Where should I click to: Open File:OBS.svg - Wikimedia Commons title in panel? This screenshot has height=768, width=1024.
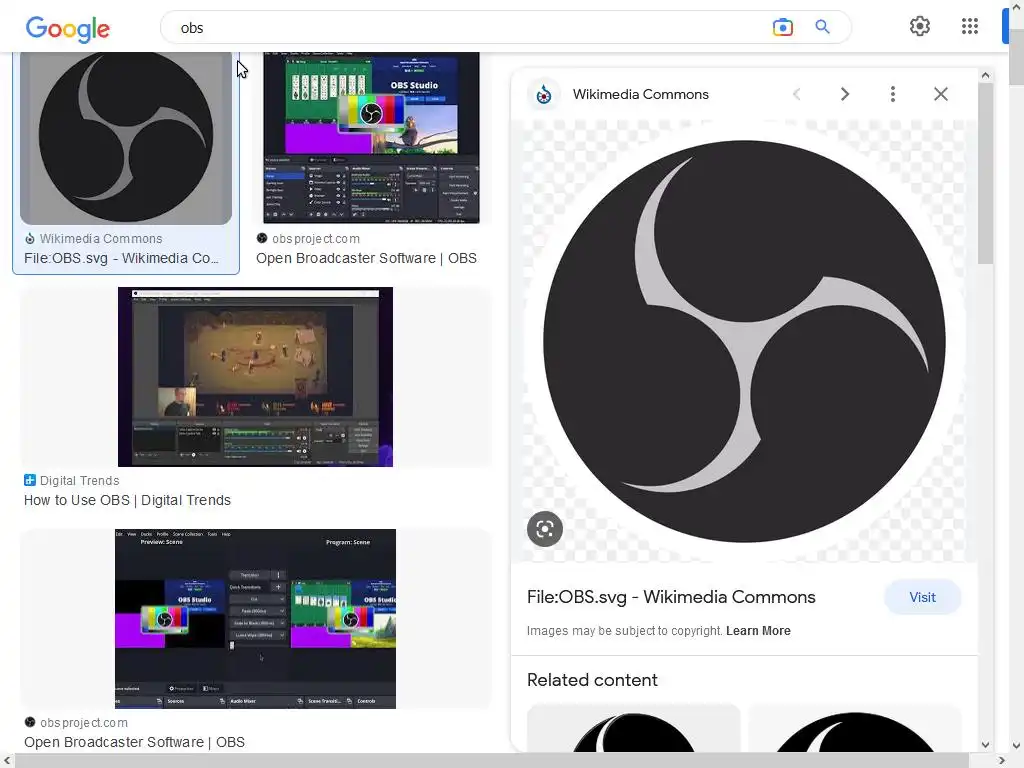coord(671,597)
